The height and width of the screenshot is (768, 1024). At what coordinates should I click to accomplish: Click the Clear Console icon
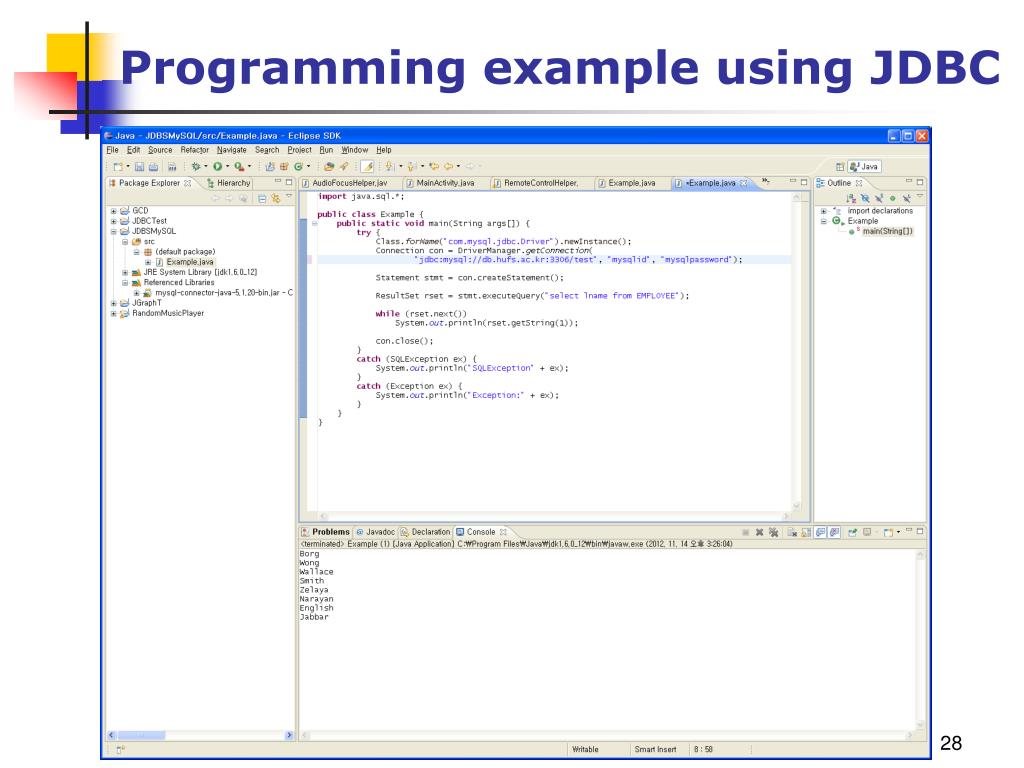point(792,532)
